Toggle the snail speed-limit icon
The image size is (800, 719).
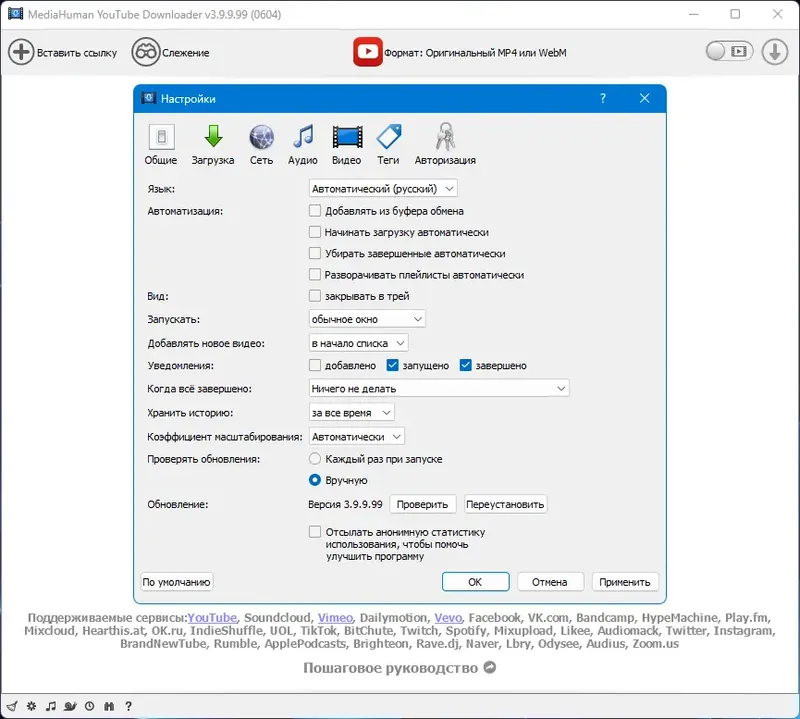[x=70, y=706]
